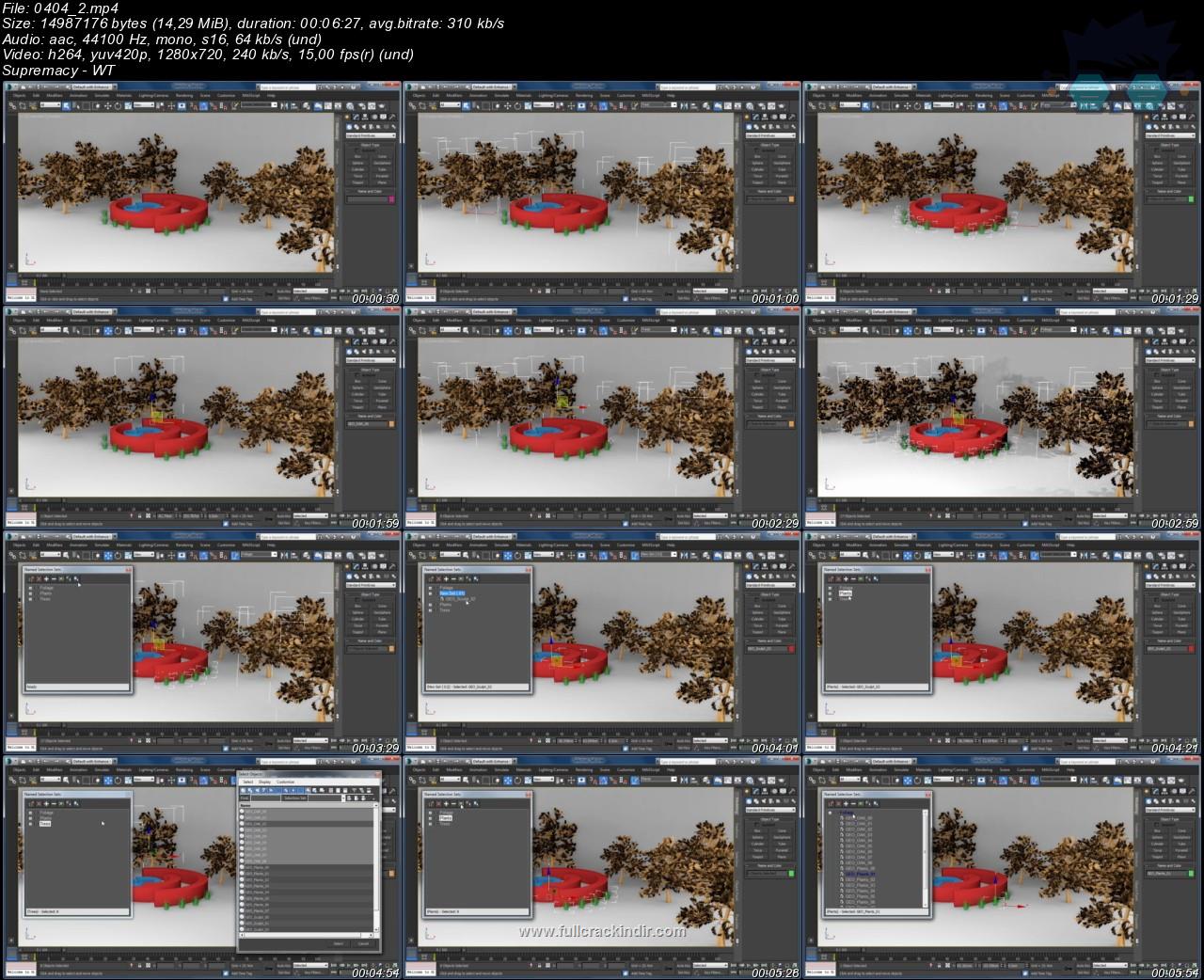Screen dimensions: 1204x980
Task: Click the Align tool icon in the 00:01:00 frame
Action: point(693,105)
